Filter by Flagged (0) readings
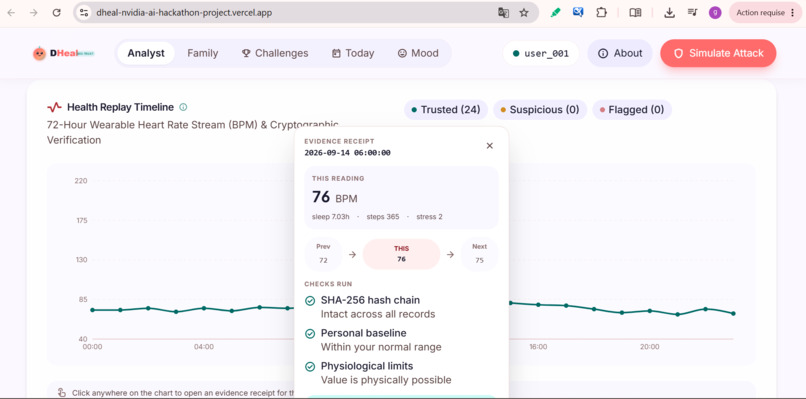 coord(632,110)
